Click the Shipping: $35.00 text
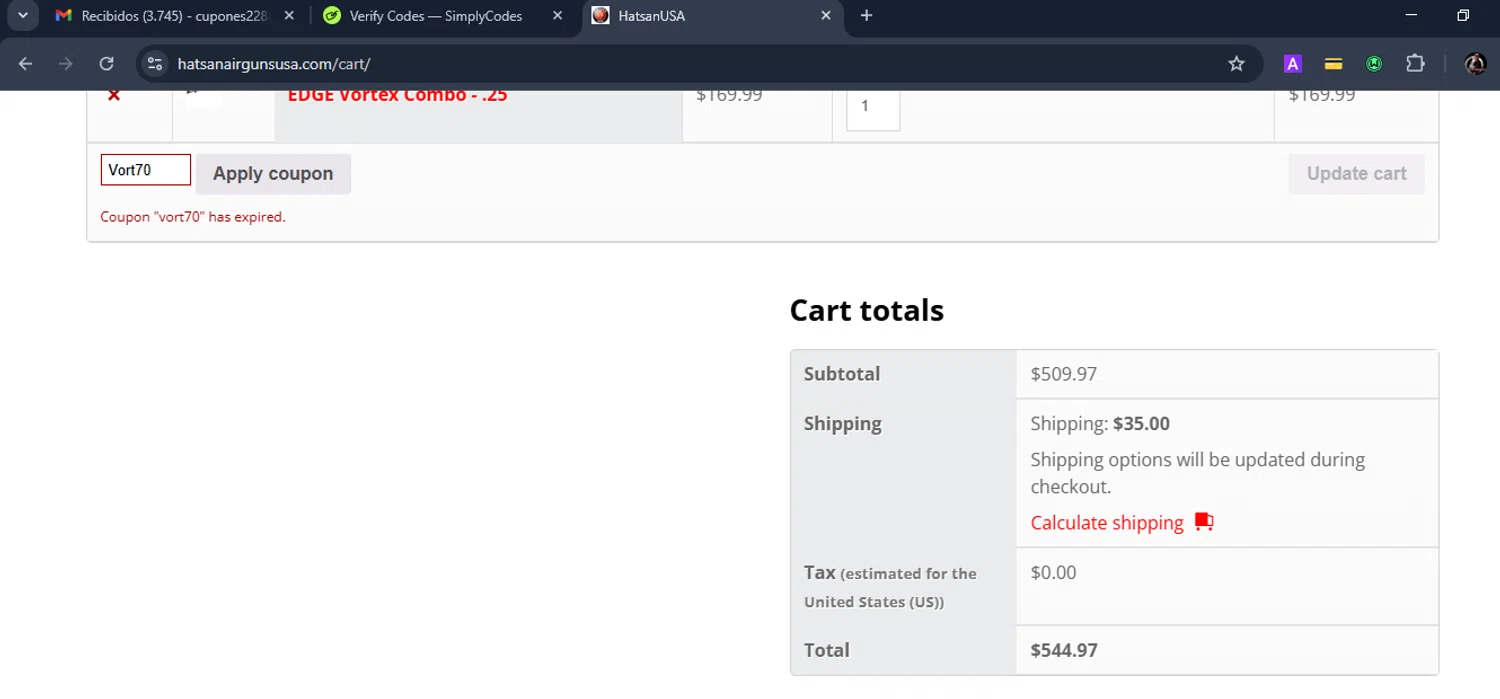This screenshot has width=1500, height=699. 1100,424
